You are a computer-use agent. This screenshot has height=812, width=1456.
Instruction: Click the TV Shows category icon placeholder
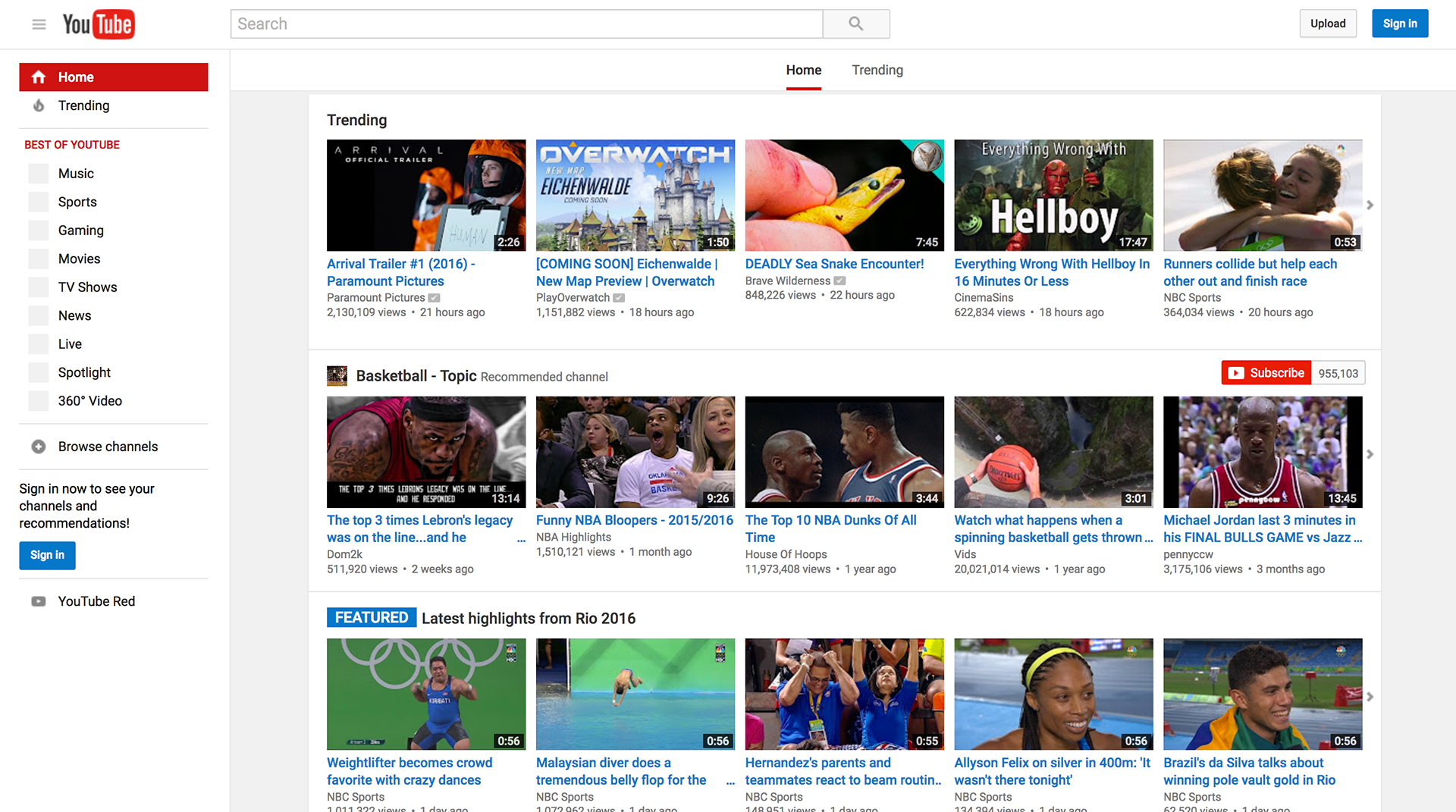pyautogui.click(x=39, y=287)
